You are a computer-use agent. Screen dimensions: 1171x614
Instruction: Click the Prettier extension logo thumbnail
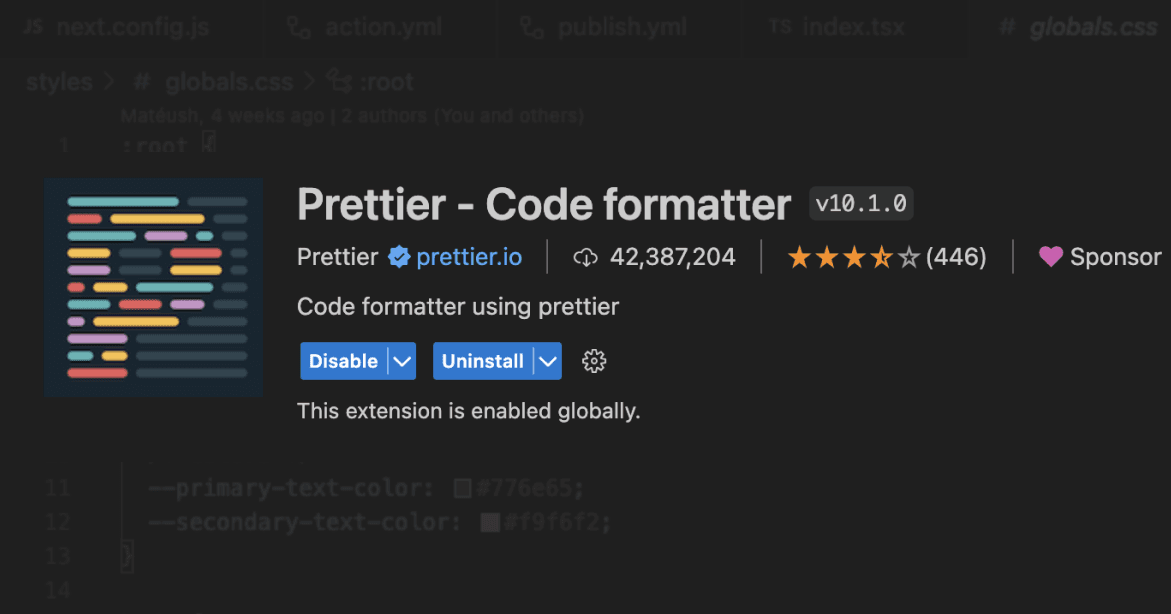pos(153,287)
